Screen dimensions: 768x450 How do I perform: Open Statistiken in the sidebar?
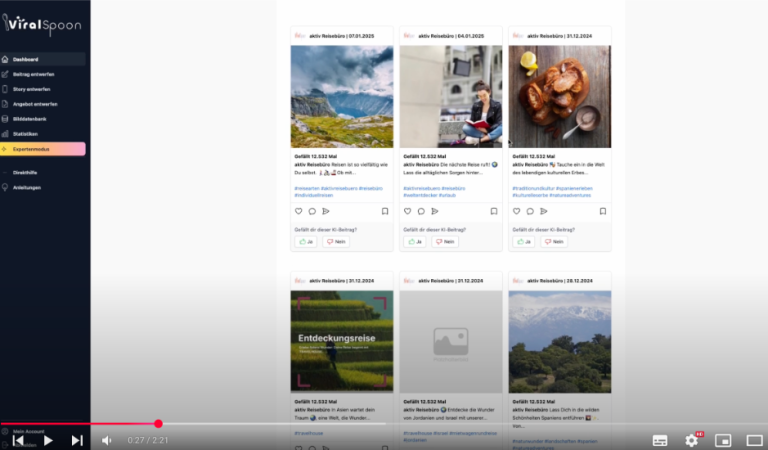pyautogui.click(x=26, y=134)
